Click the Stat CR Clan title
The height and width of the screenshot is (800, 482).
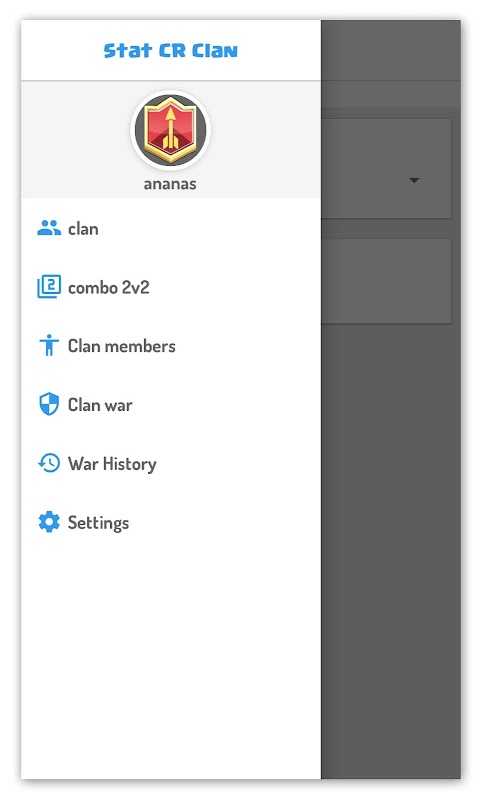[x=170, y=51]
